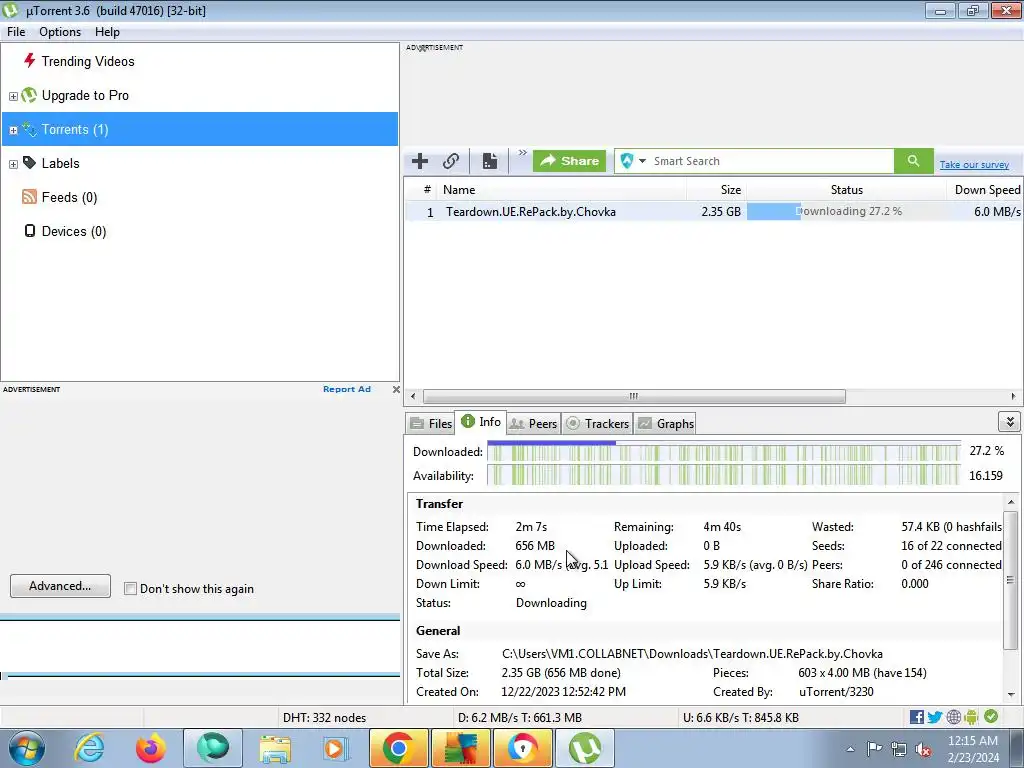
Task: Open Firefox from the taskbar
Action: [151, 748]
